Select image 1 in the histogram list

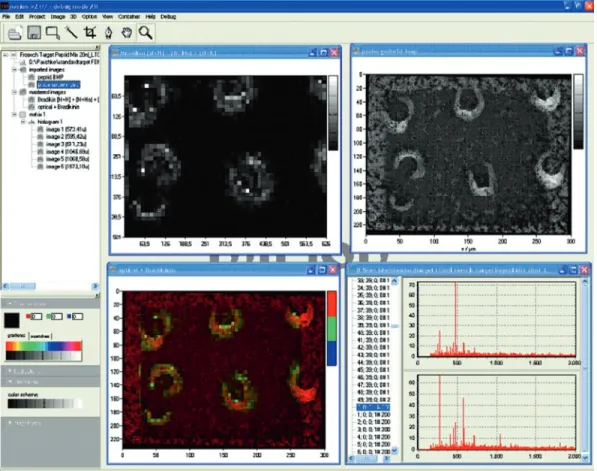point(66,129)
